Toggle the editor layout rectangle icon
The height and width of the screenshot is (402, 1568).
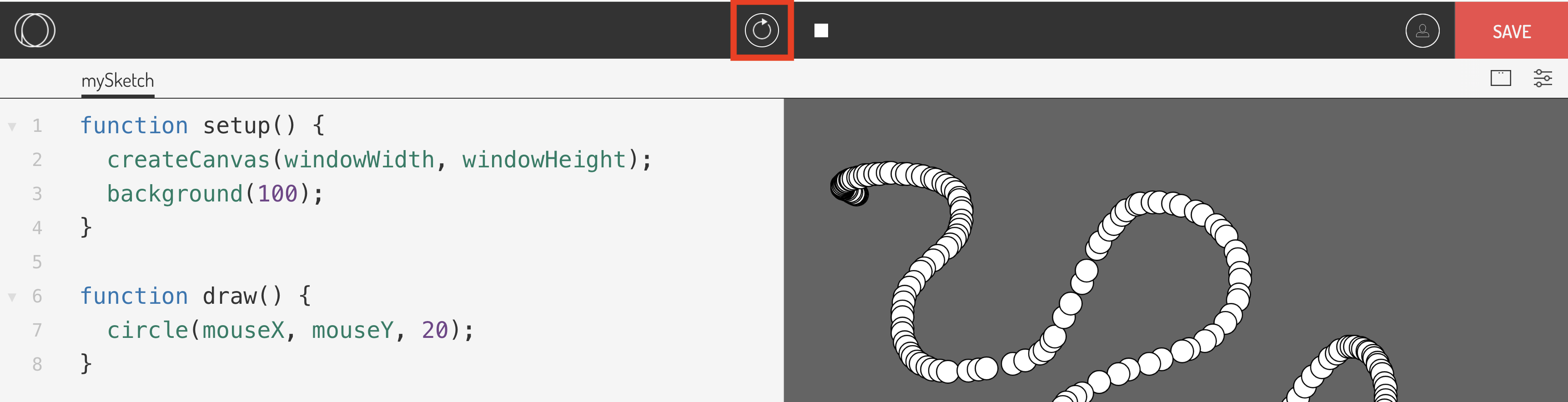point(1500,78)
